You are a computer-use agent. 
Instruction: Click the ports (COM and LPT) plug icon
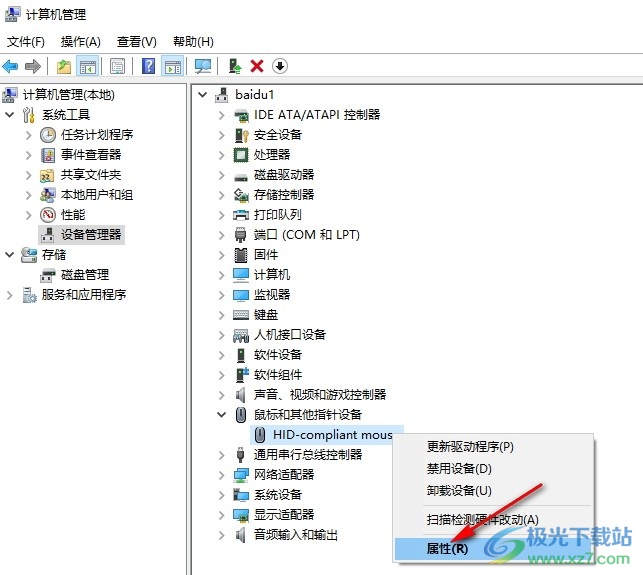click(x=241, y=235)
